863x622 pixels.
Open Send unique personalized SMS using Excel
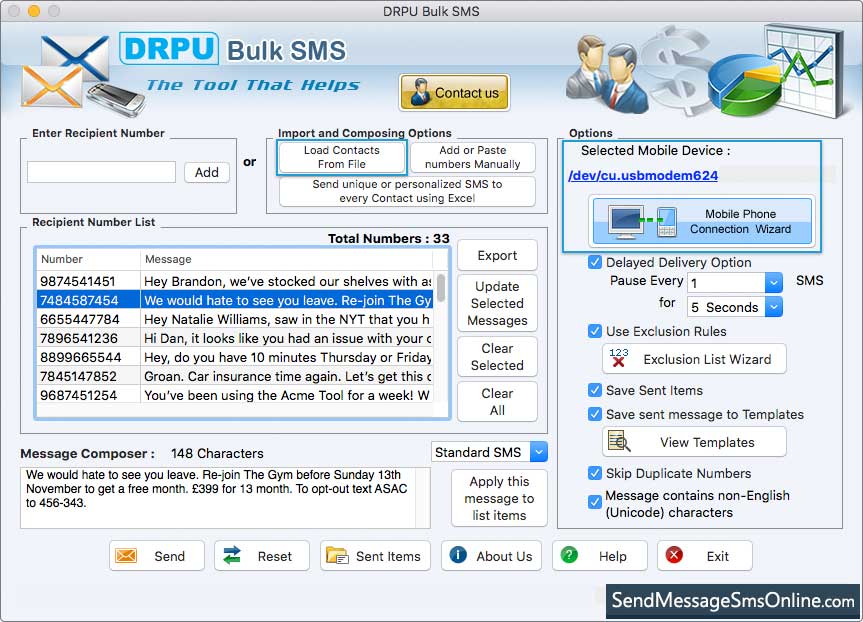pos(407,191)
